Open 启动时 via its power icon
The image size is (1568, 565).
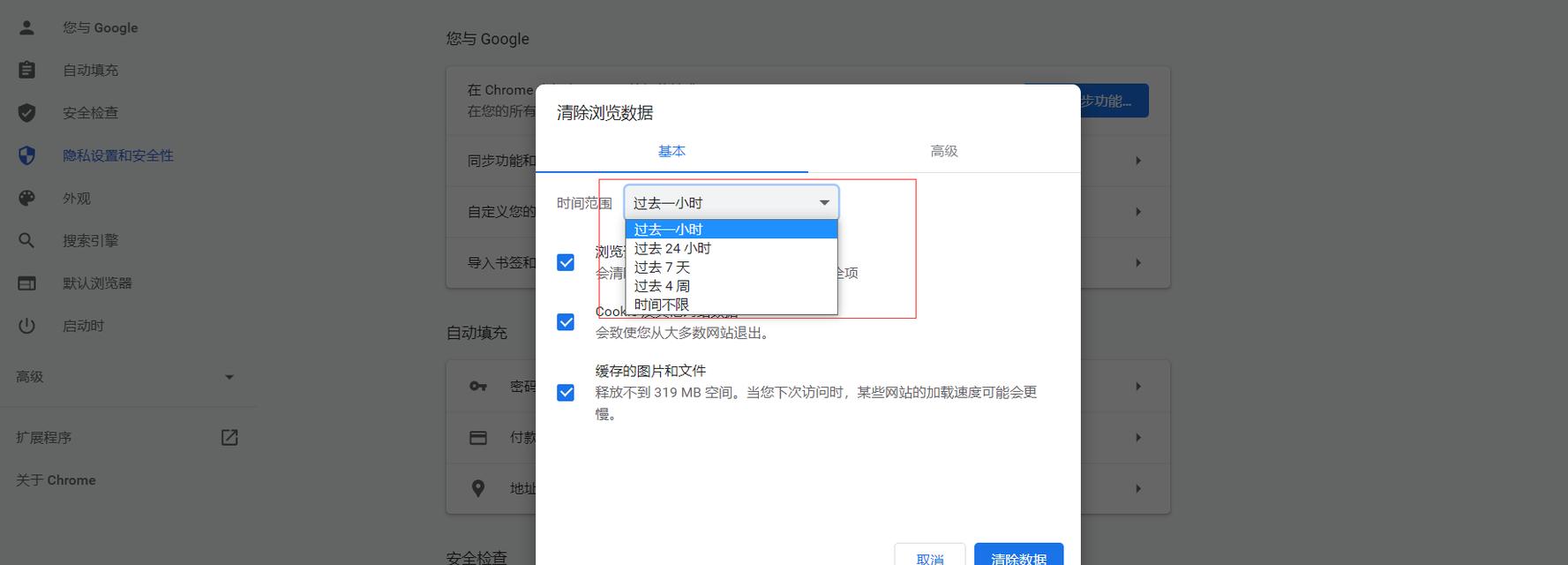coord(26,326)
